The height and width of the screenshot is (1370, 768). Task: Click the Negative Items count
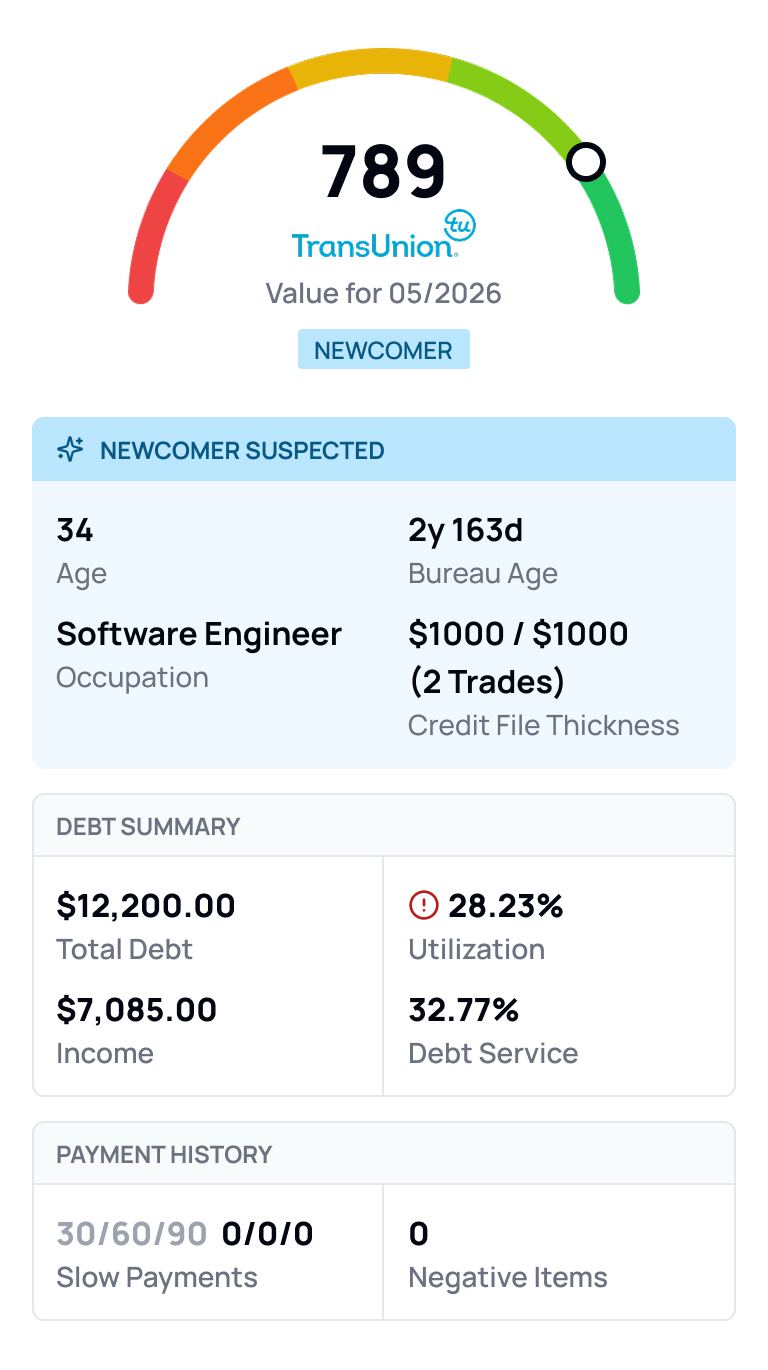(419, 1234)
